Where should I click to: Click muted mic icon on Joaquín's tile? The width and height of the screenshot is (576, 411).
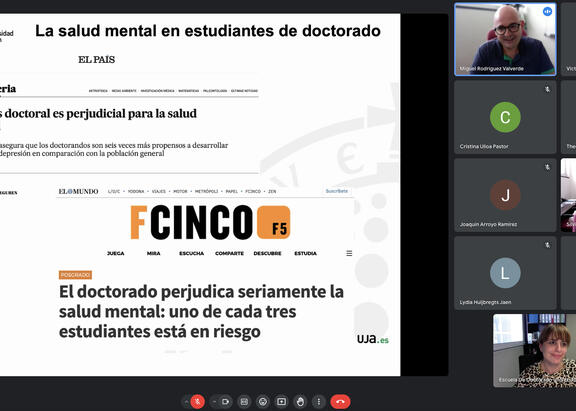[547, 167]
